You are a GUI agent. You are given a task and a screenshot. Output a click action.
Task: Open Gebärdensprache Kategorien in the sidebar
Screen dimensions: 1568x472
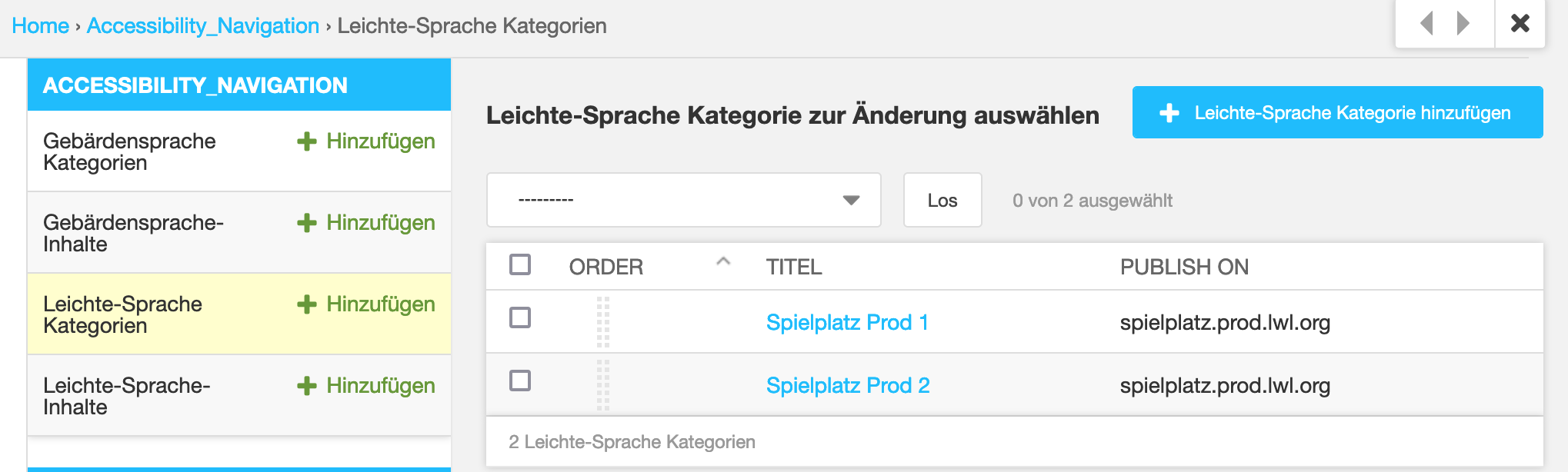pyautogui.click(x=129, y=151)
